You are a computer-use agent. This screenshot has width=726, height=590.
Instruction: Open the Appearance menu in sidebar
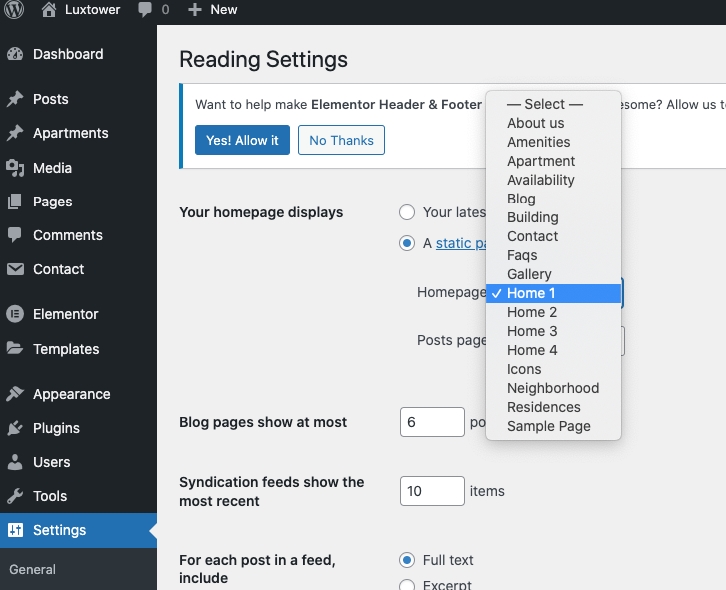click(71, 394)
